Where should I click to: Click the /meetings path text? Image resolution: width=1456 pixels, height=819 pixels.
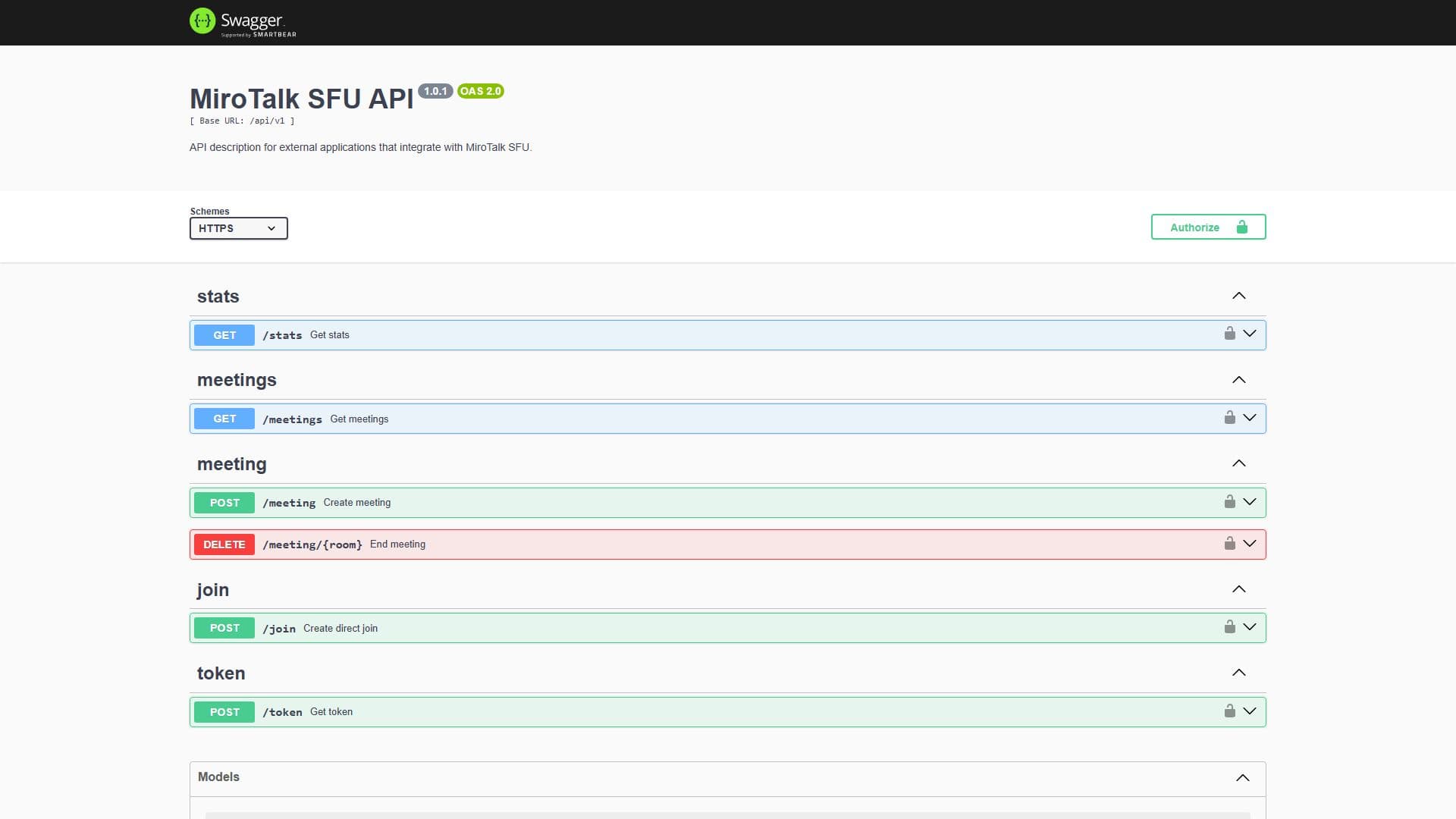click(x=292, y=419)
